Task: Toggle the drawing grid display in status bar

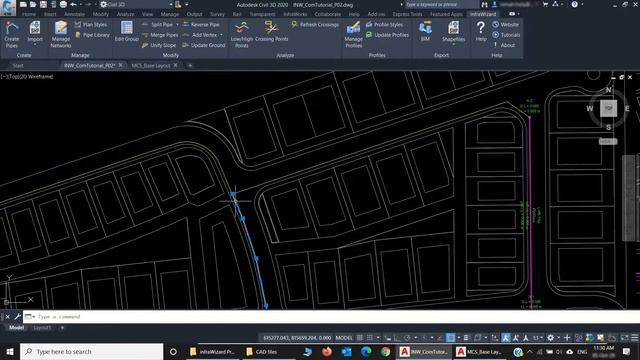Action: 360,338
